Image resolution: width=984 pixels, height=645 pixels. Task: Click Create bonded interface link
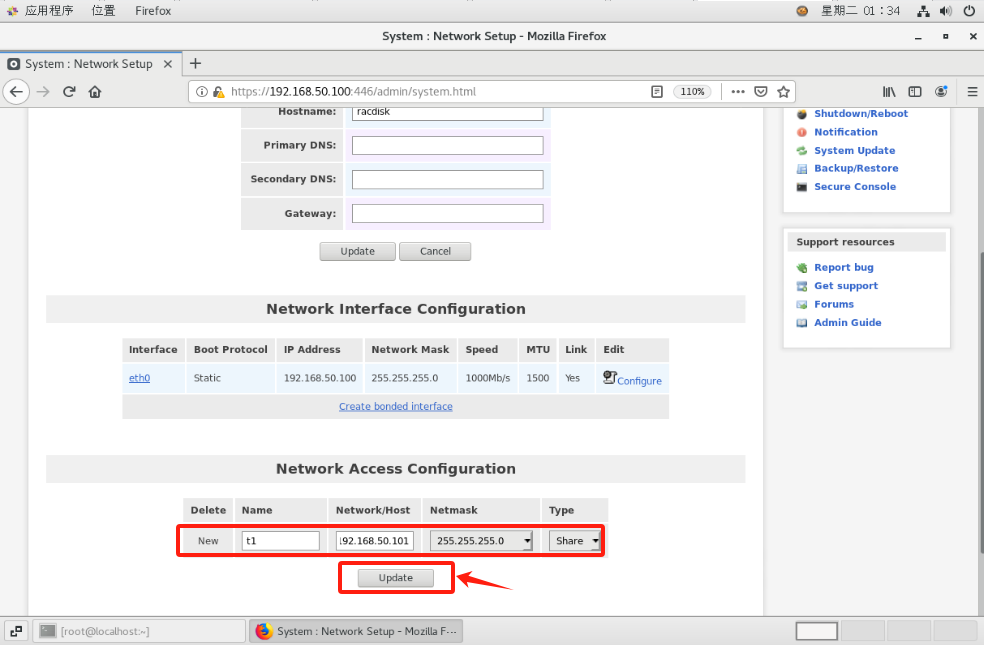pyautogui.click(x=395, y=407)
